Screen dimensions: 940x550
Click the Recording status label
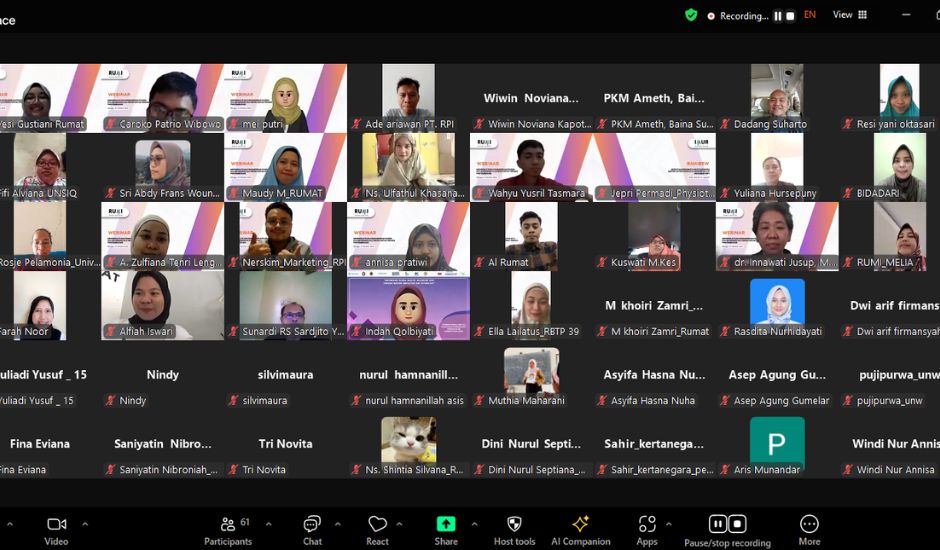[x=742, y=16]
